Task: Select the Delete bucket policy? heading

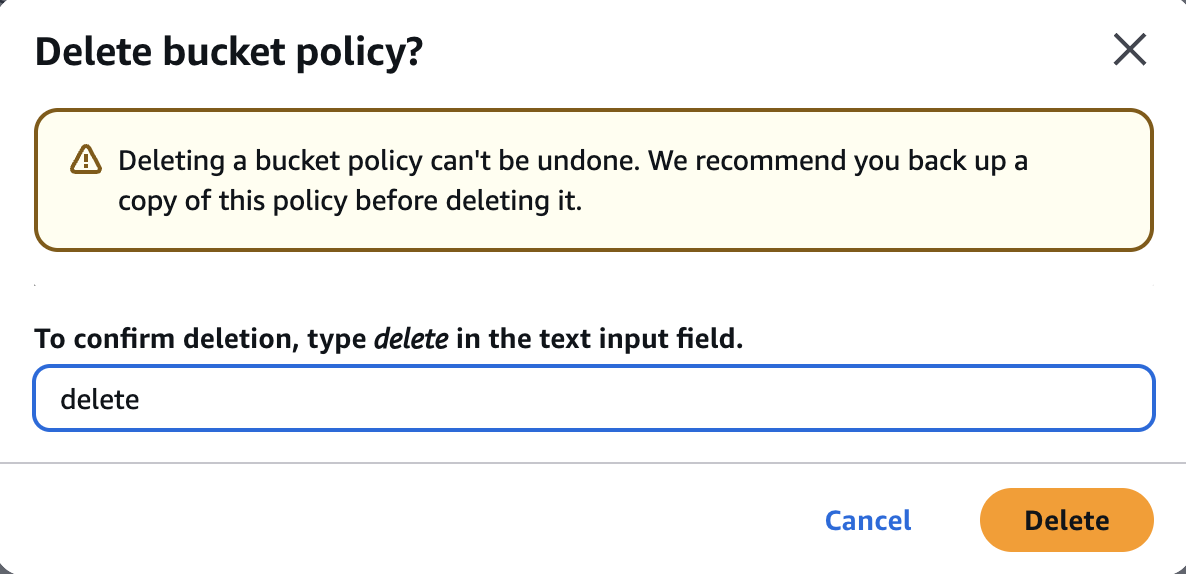Action: (x=228, y=54)
